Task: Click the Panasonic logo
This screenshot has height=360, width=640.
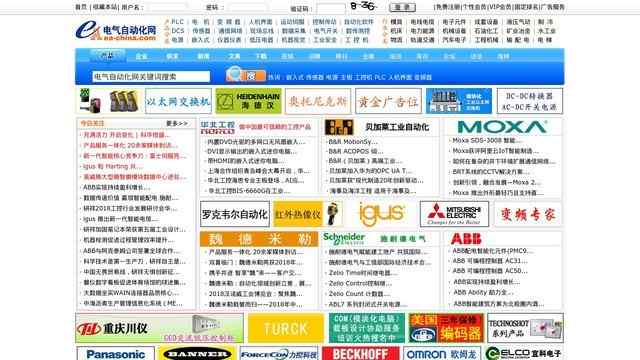Action: click(x=116, y=354)
